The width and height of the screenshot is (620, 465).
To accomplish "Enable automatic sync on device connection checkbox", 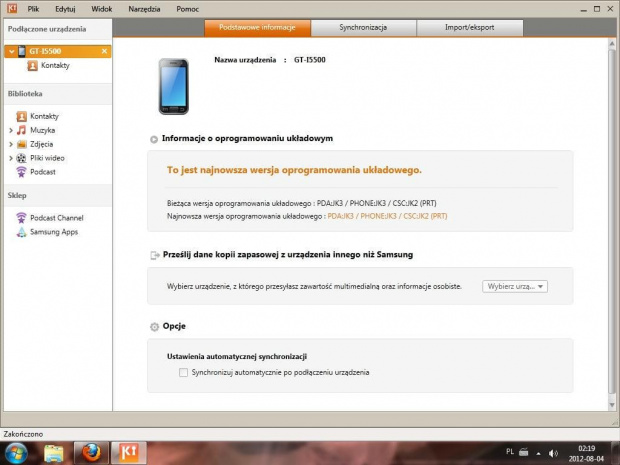I will pos(183,372).
